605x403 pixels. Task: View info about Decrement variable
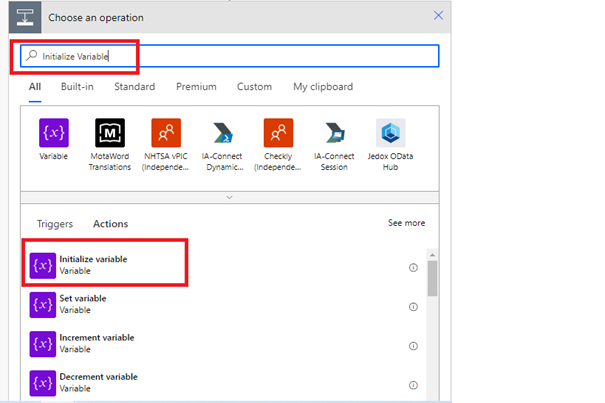click(x=413, y=385)
